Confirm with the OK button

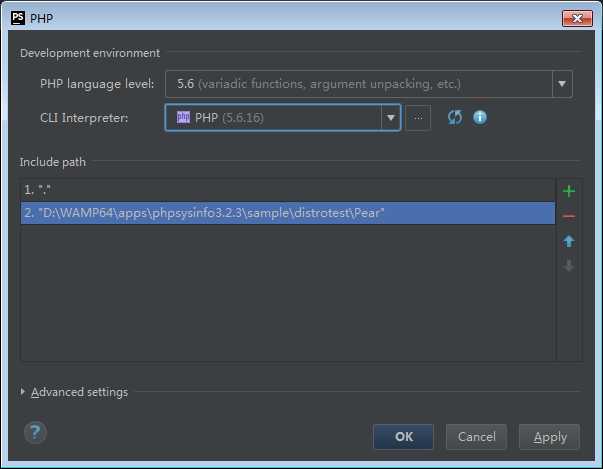[x=403, y=437]
